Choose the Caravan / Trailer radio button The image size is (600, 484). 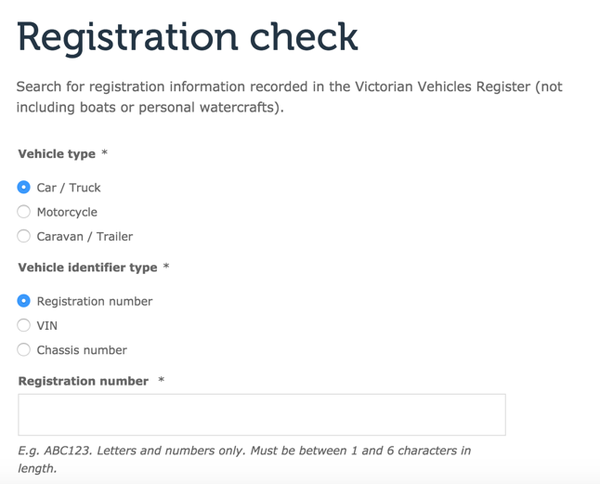25,237
